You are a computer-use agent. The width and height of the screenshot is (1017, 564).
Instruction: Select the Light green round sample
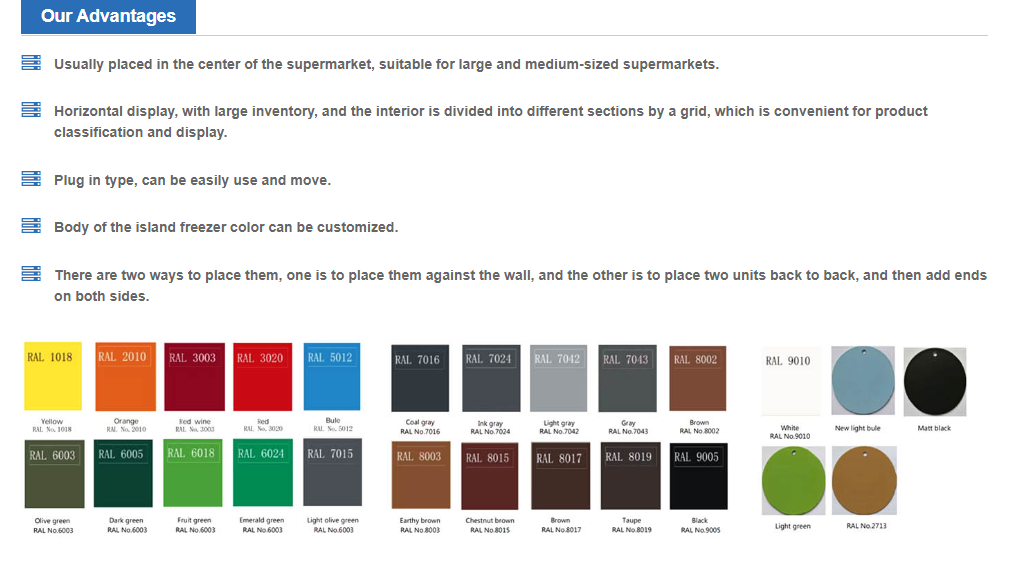pos(793,480)
